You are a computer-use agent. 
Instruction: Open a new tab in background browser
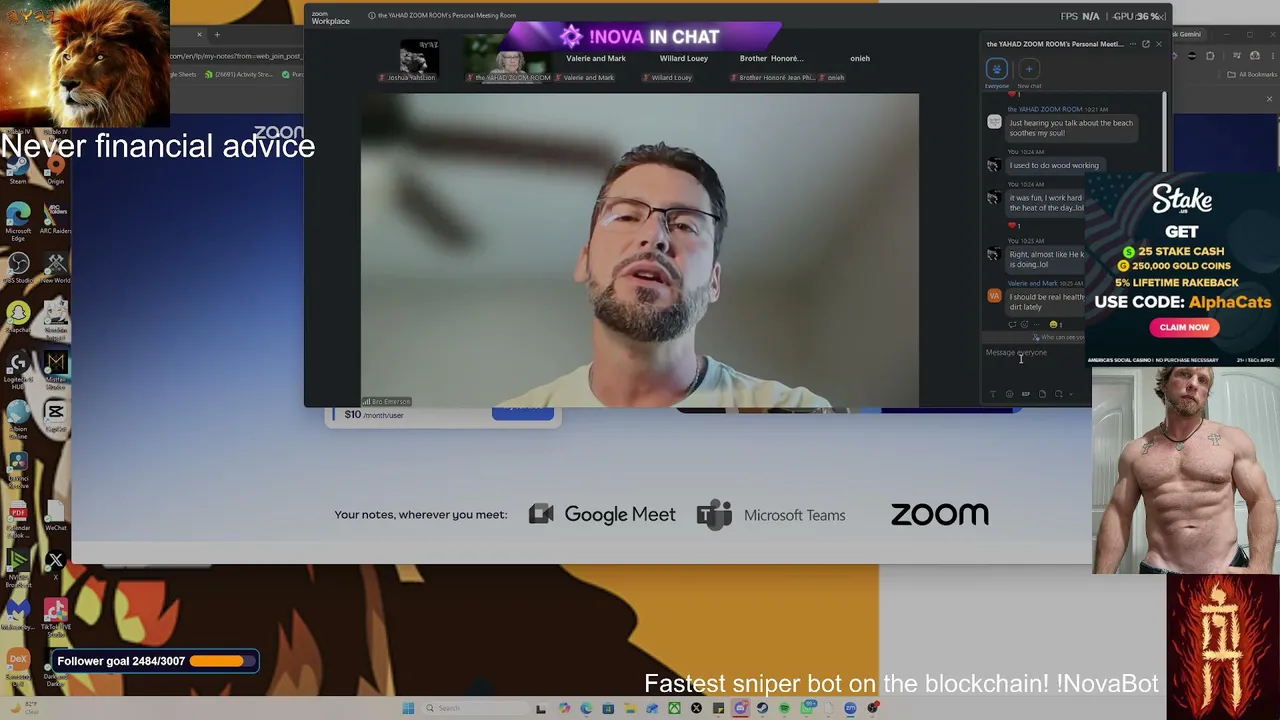[217, 35]
